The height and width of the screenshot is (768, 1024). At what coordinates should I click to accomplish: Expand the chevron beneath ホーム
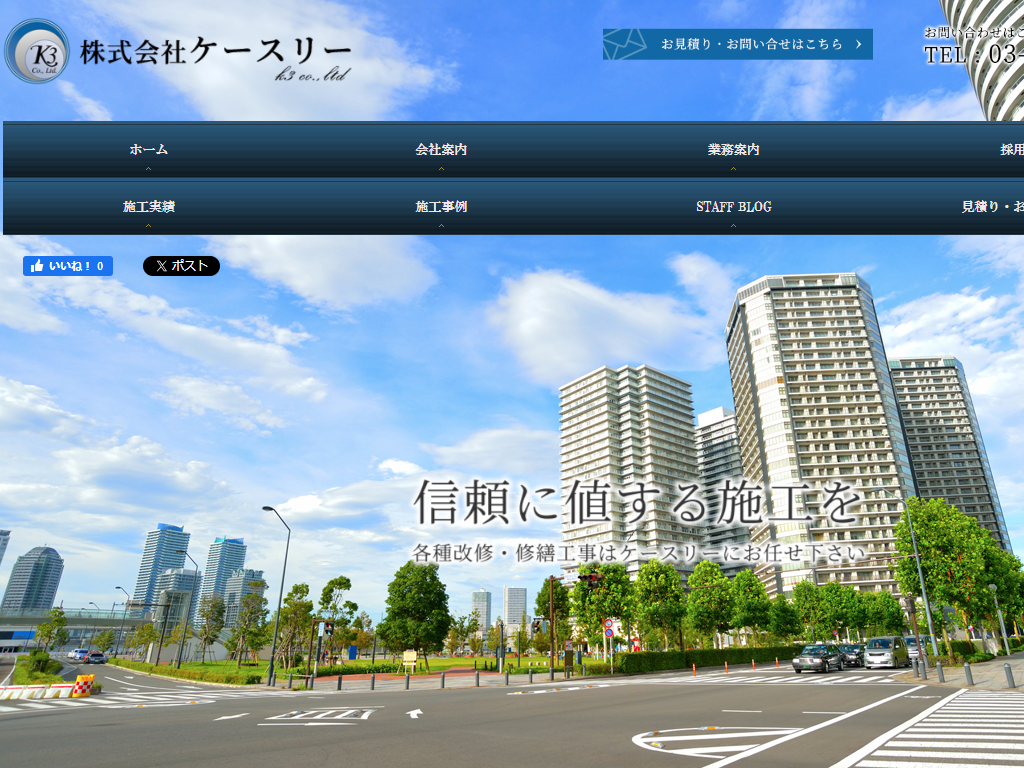pyautogui.click(x=148, y=169)
